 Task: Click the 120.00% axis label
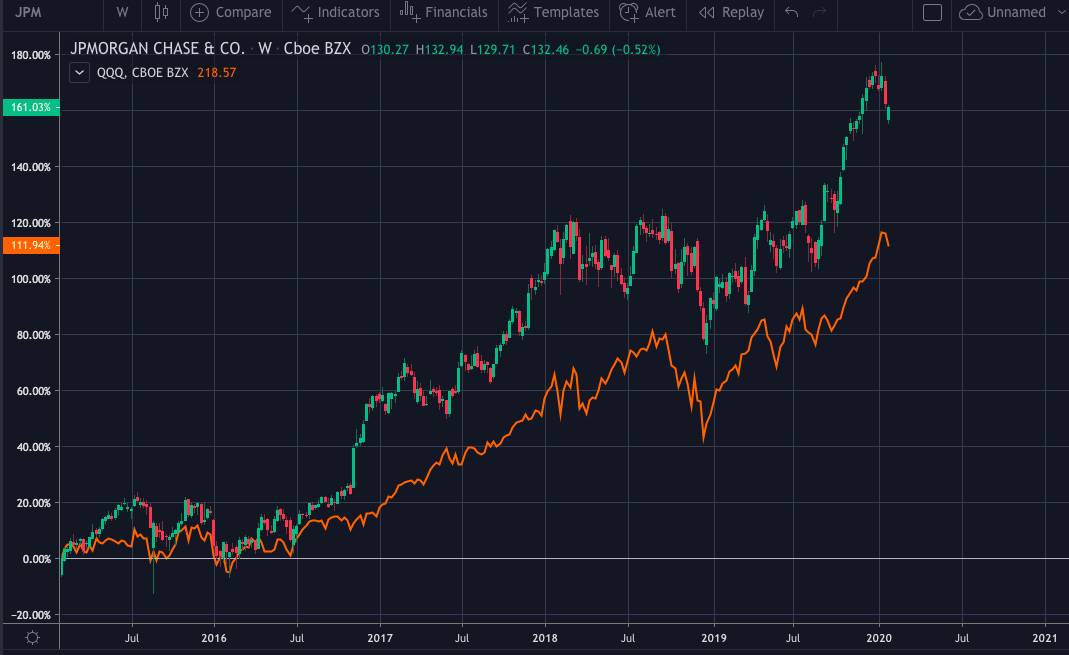point(31,223)
